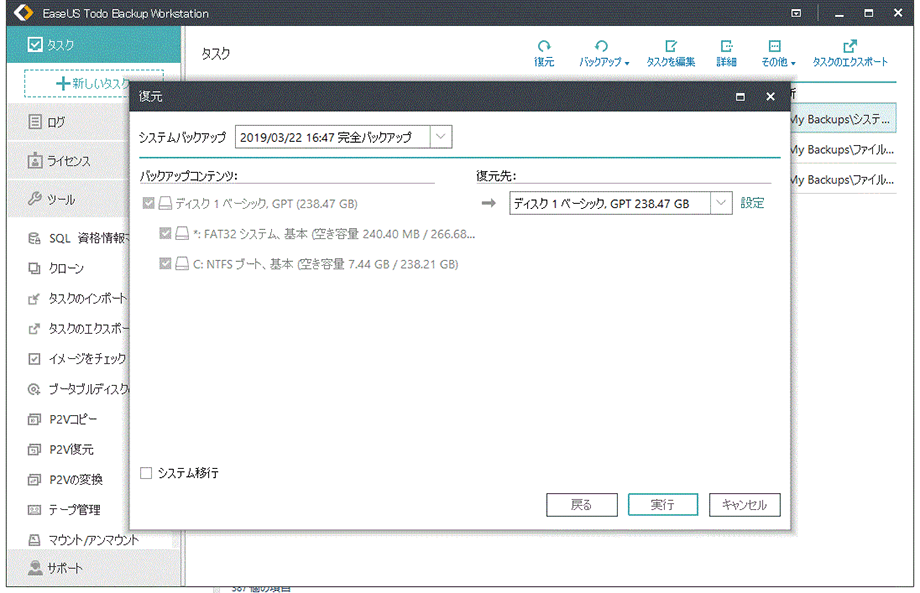This screenshot has width=920, height=593.
Task: Click the 復元 restore toolbar icon
Action: [x=544, y=53]
